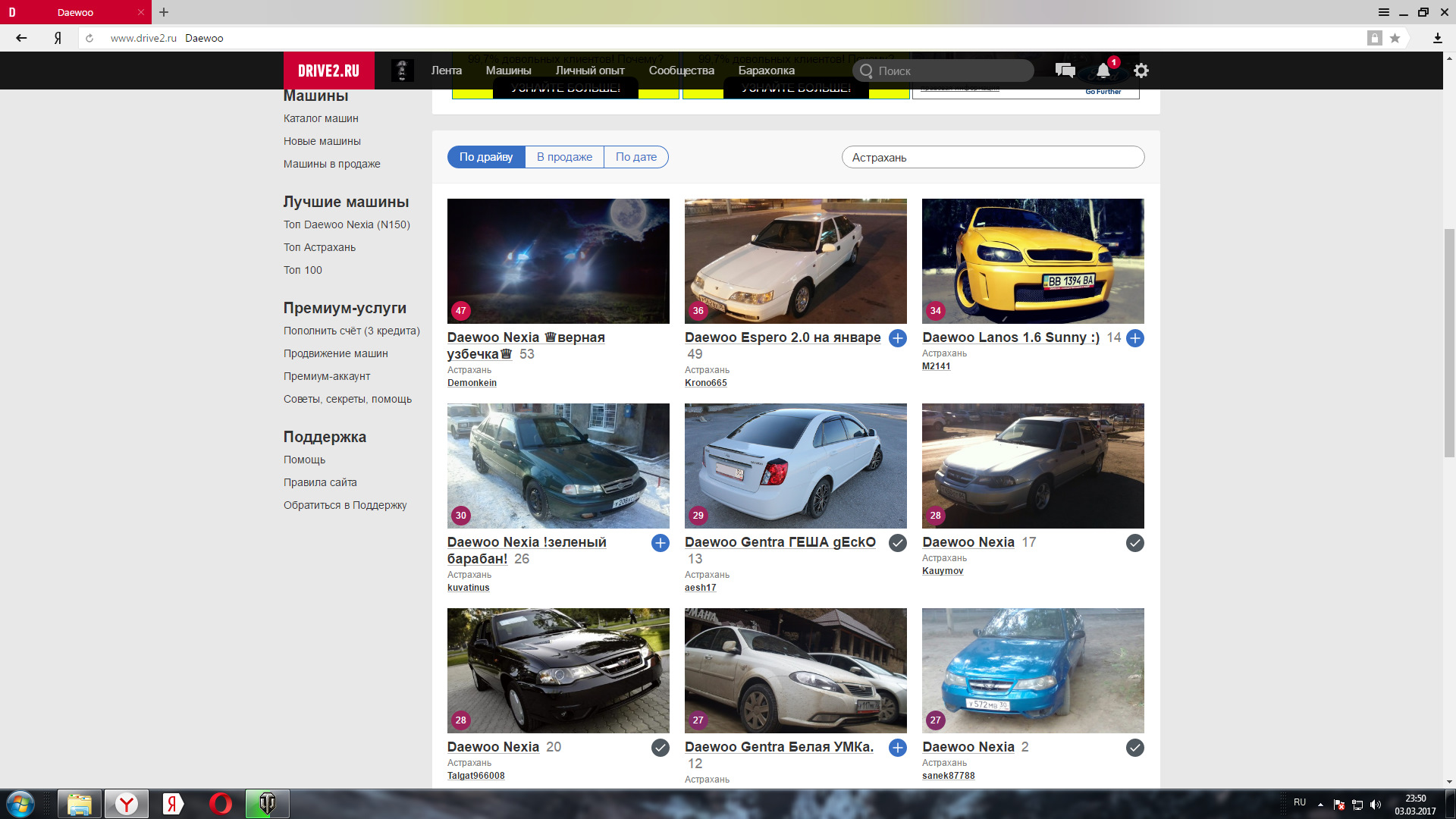Click the page vertical scrollbar thumb
Screen dimensions: 1456x819
point(1449,341)
